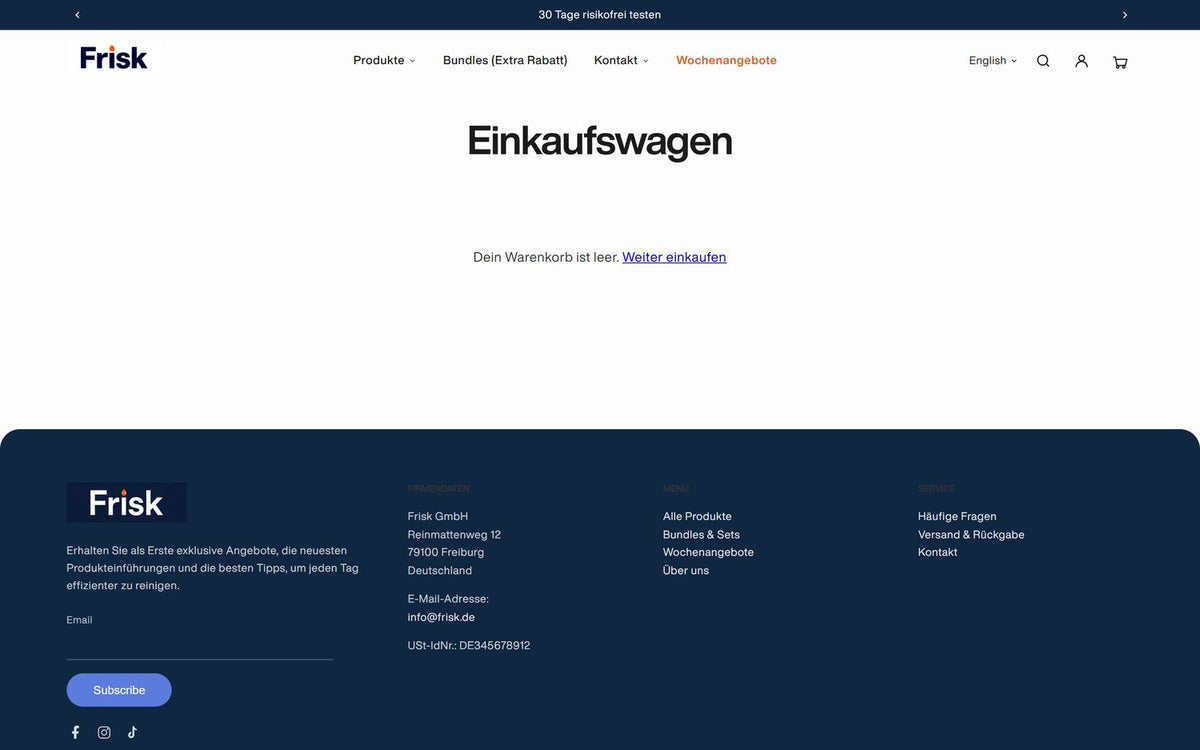The image size is (1200, 750).
Task: Click the Einkaufswagen page heading
Action: 600,140
